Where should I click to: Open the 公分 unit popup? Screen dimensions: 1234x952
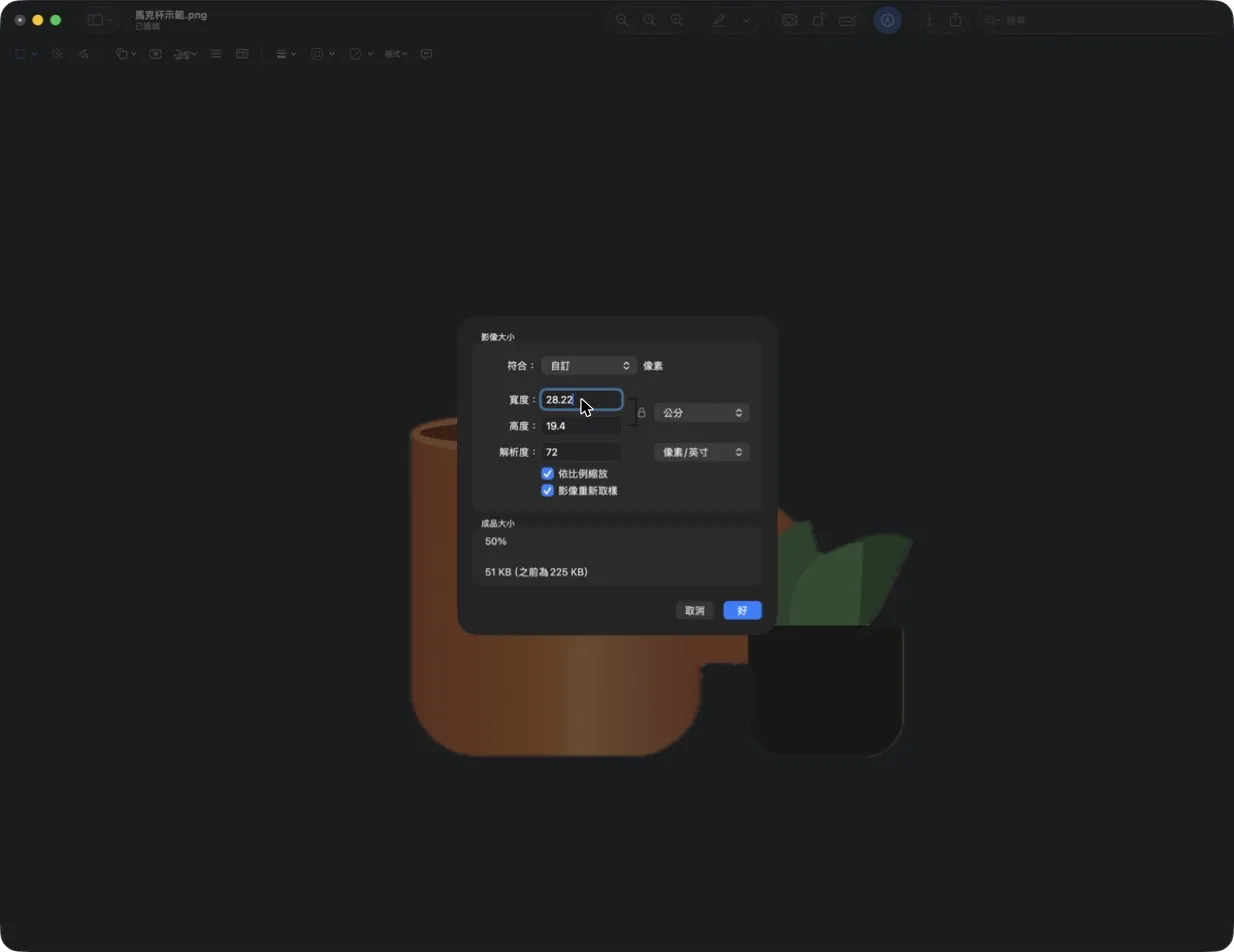(x=702, y=413)
